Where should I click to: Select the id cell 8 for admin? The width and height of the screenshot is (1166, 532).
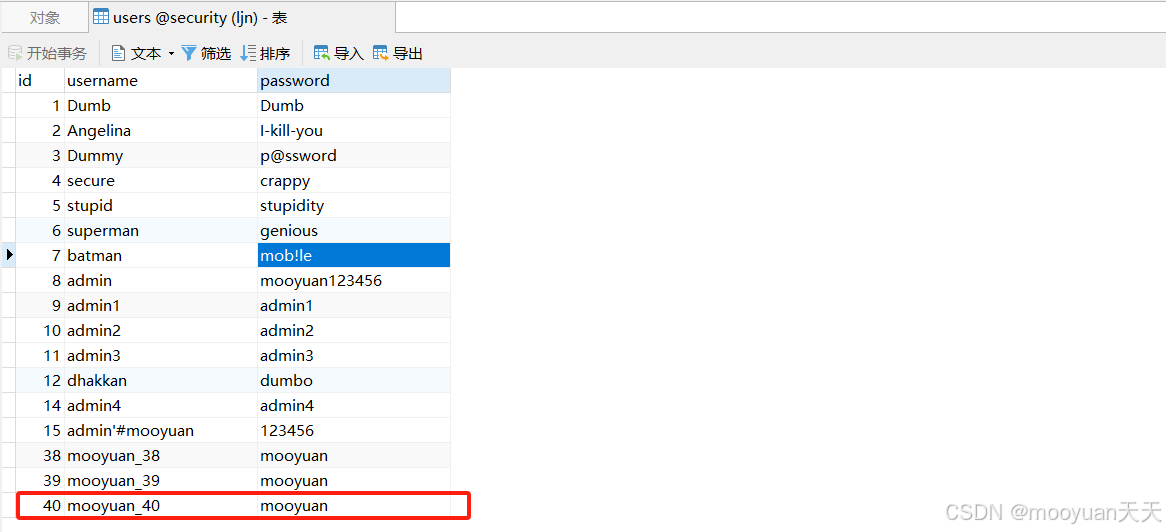[x=40, y=281]
